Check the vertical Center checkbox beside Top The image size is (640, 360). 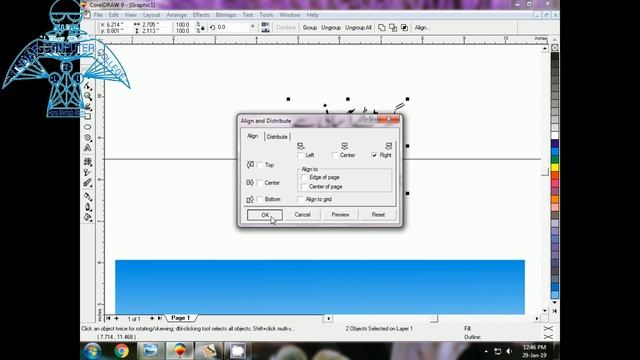[260, 183]
